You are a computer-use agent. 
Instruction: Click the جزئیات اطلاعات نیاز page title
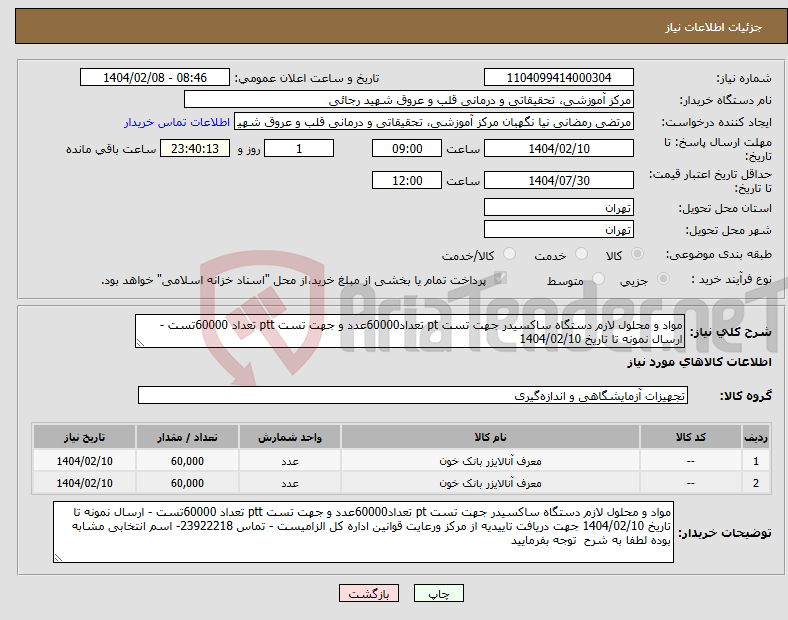coord(714,27)
